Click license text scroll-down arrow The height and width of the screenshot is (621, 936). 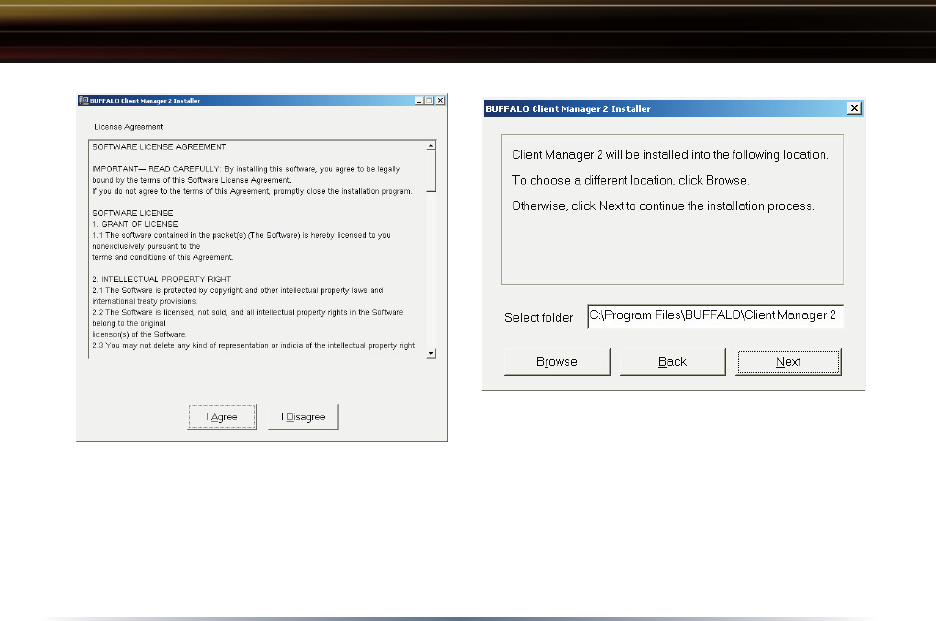point(431,353)
